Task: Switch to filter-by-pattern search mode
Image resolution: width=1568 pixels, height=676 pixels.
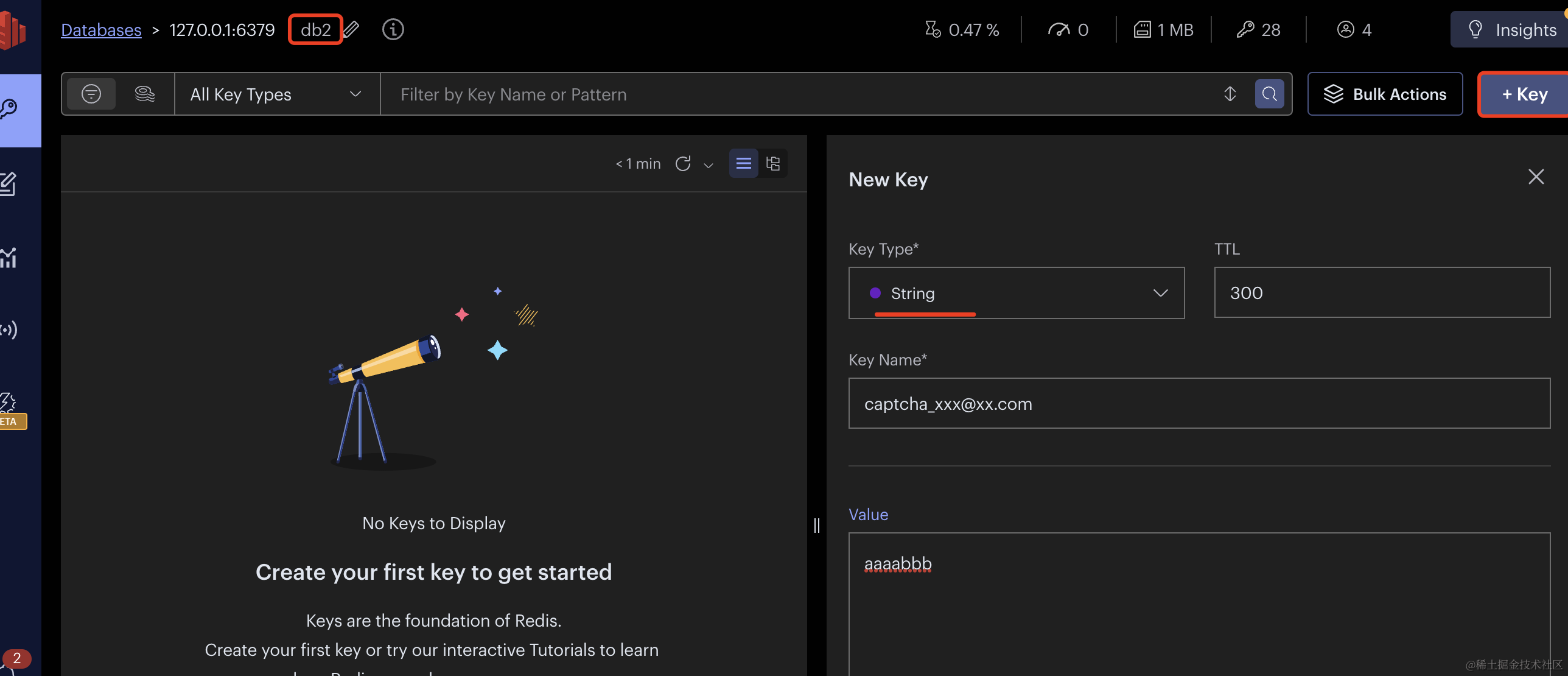Action: click(x=91, y=94)
